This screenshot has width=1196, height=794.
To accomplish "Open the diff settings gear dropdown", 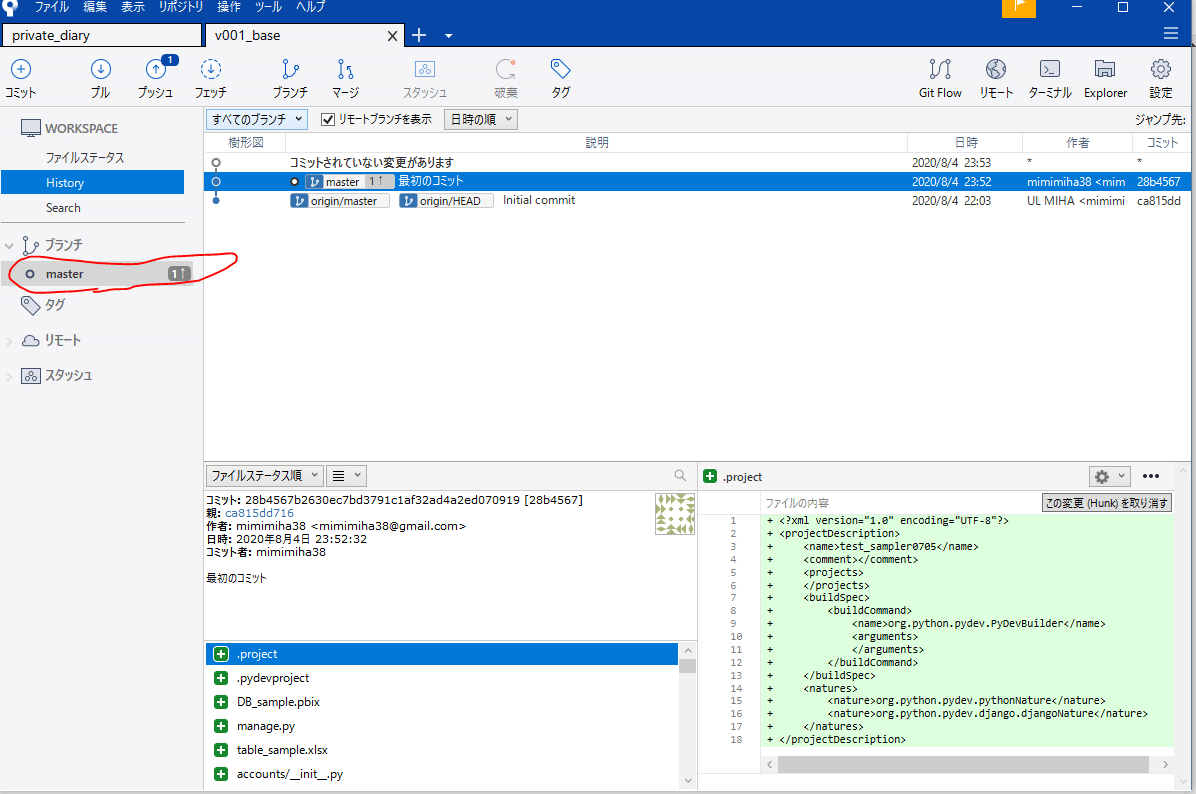I will (x=1109, y=476).
